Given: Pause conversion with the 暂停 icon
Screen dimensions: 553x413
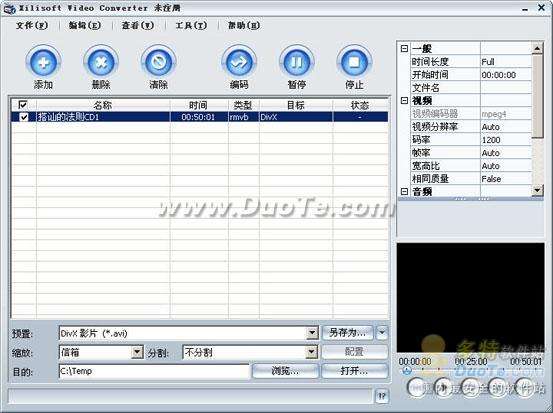Looking at the screenshot, I should (x=297, y=62).
